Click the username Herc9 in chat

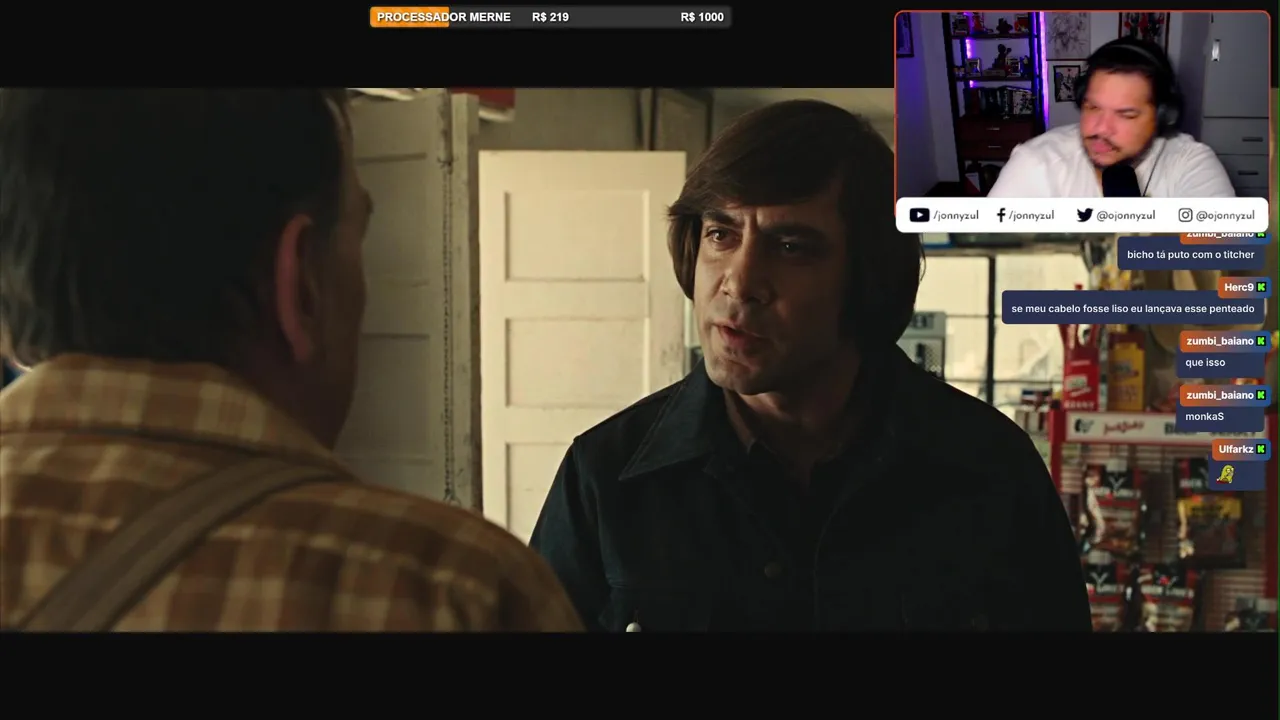click(x=1238, y=287)
